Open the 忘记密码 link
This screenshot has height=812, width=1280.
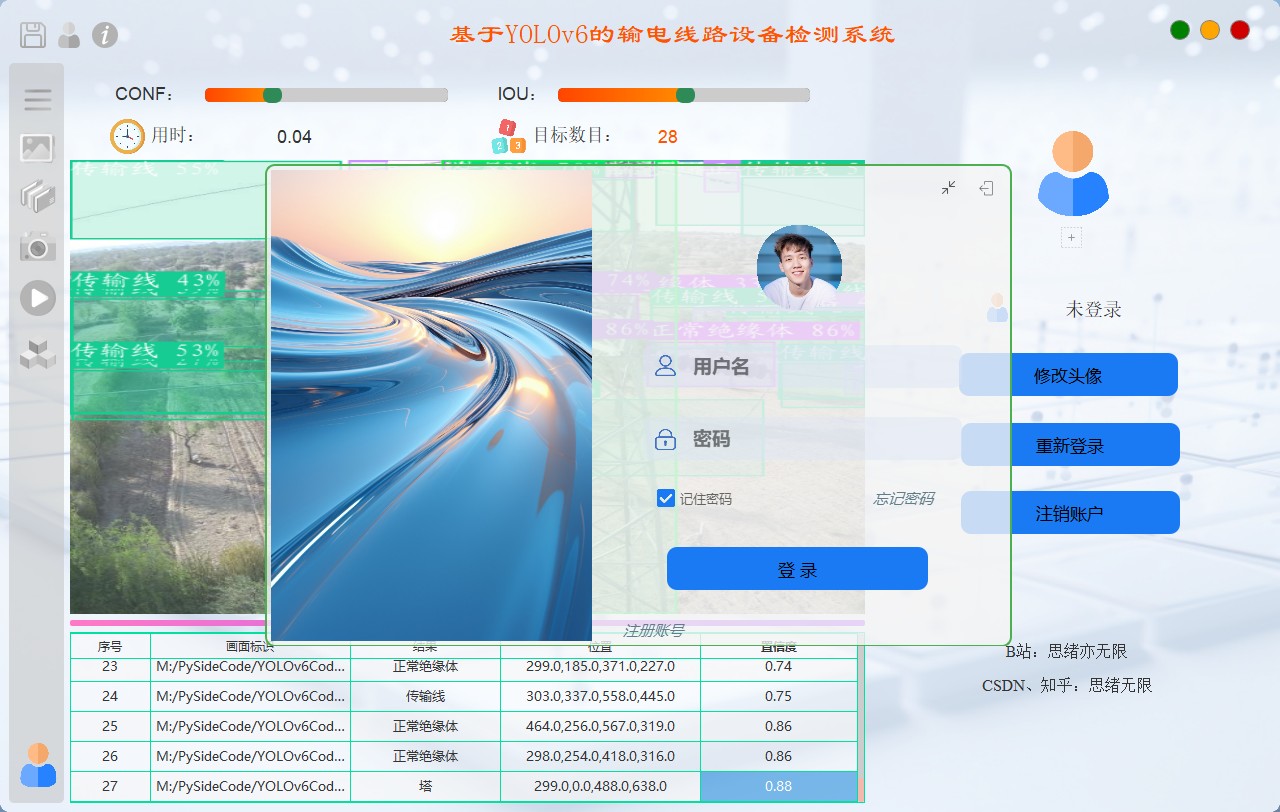904,498
